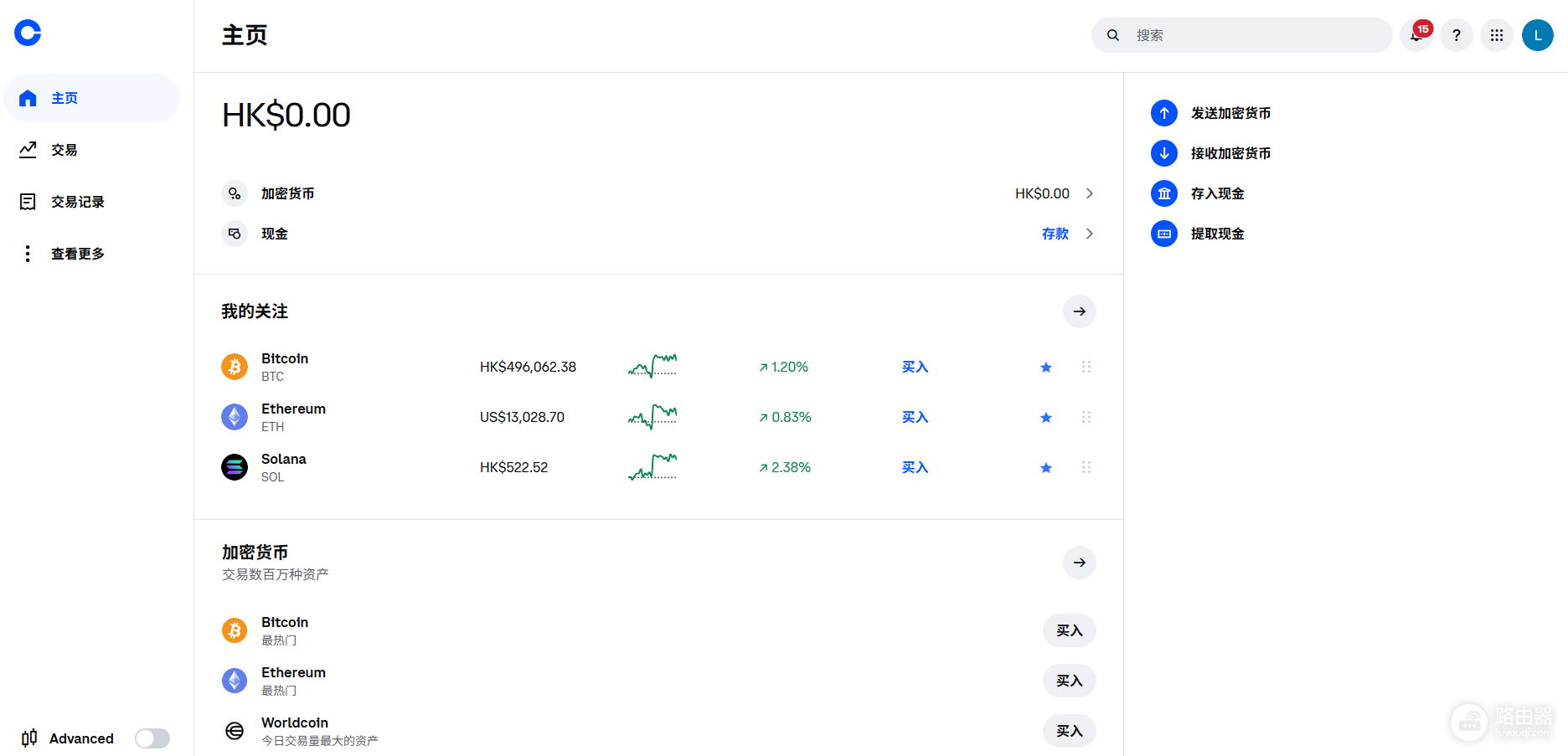The height and width of the screenshot is (756, 1568).
Task: Click the Ethereum row drag handle
Action: point(1086,417)
